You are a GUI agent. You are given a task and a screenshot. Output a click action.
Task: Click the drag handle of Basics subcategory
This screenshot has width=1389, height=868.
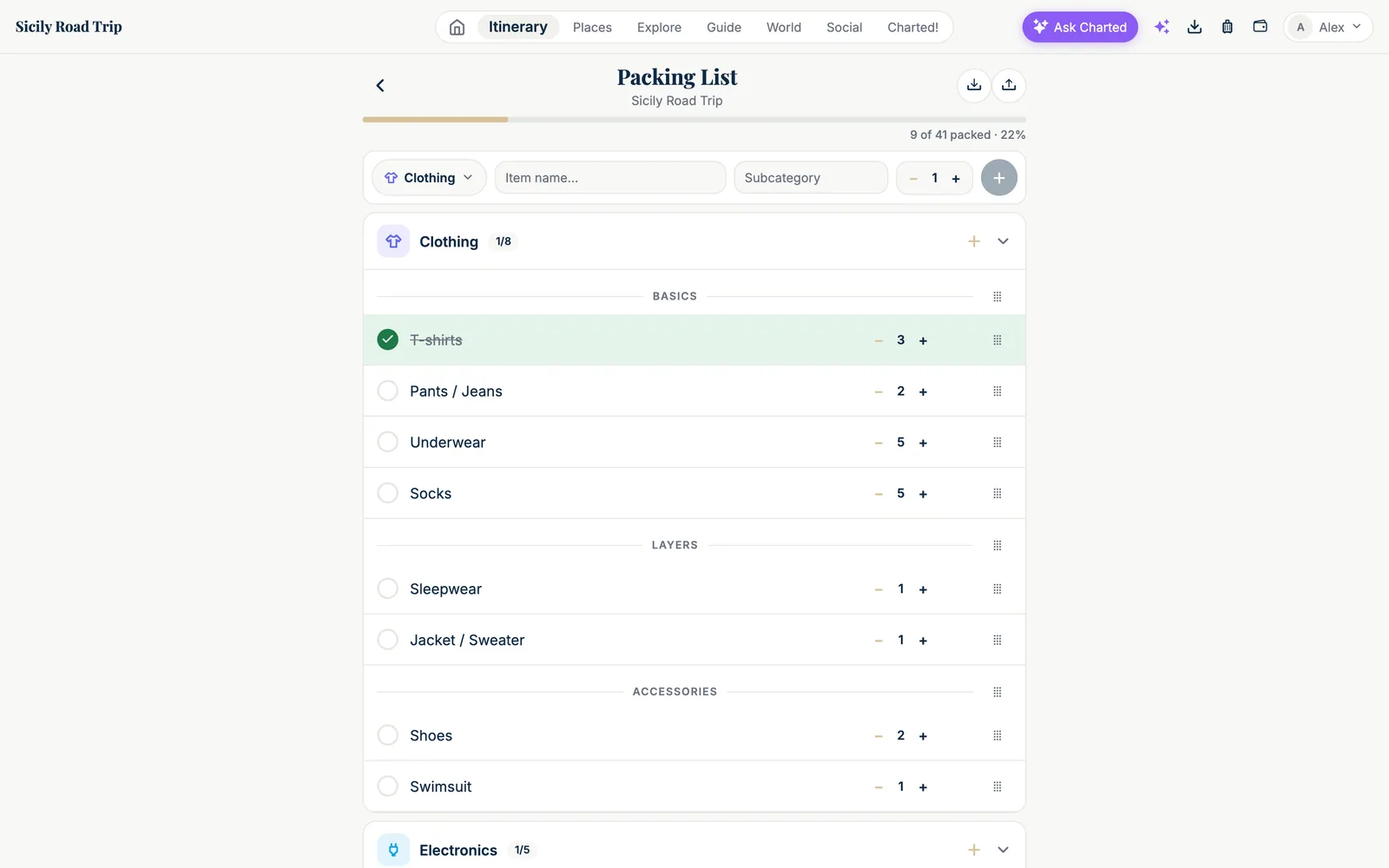pos(997,297)
